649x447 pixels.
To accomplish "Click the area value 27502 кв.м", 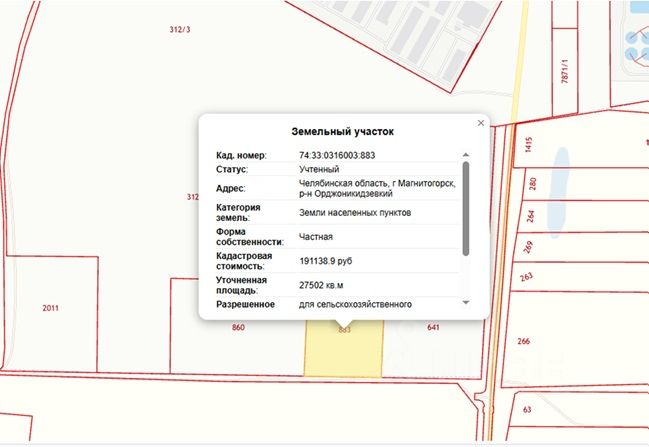I will coord(321,285).
